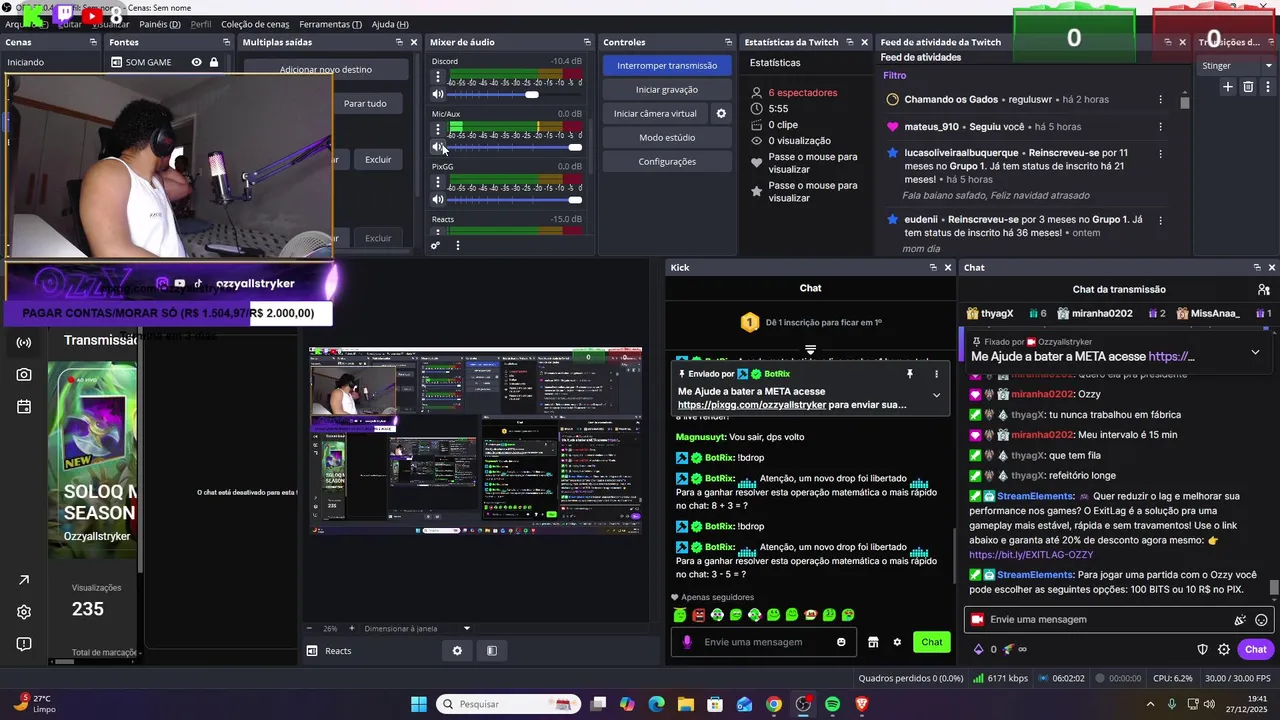Viewport: 1280px width, 720px height.
Task: Open the Visualizar menu
Action: 110,24
